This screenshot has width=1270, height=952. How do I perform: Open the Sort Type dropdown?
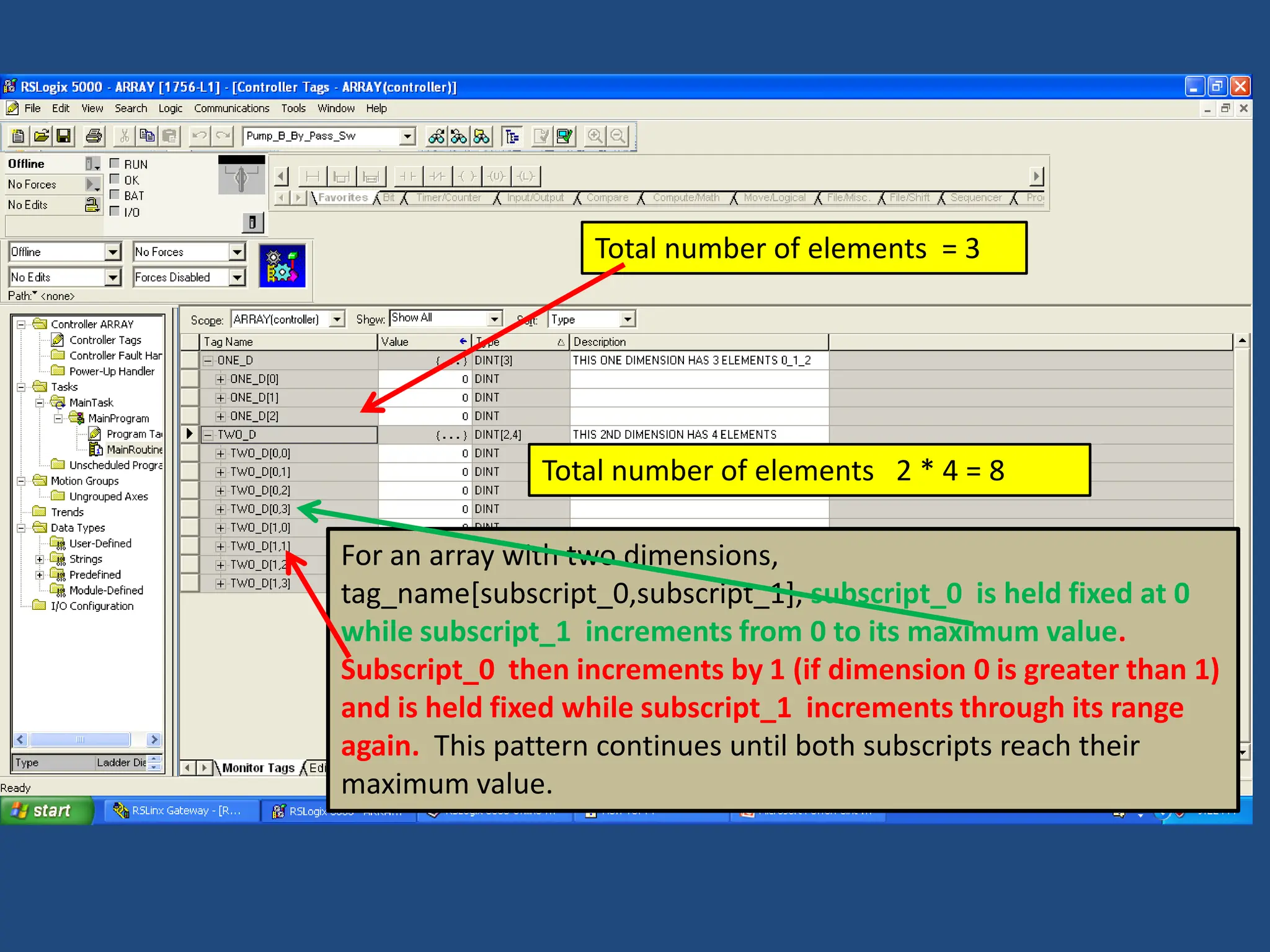[x=628, y=319]
